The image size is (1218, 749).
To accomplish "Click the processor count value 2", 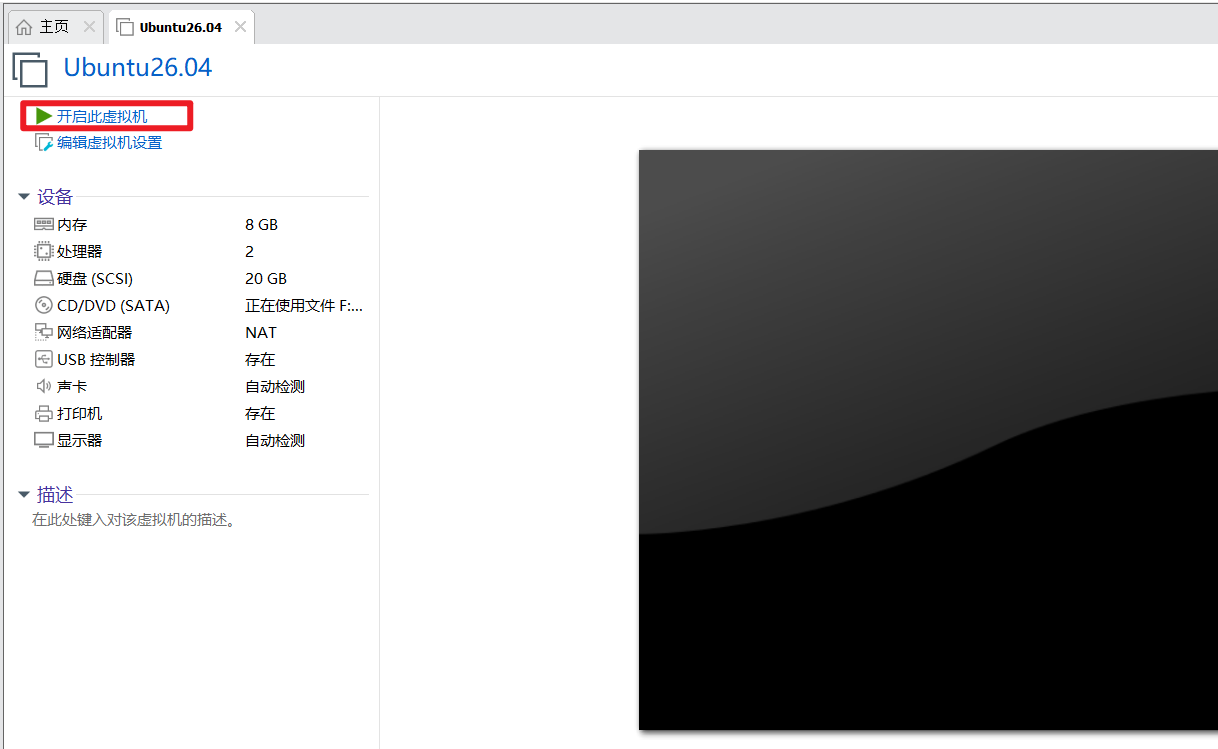I will tap(250, 251).
